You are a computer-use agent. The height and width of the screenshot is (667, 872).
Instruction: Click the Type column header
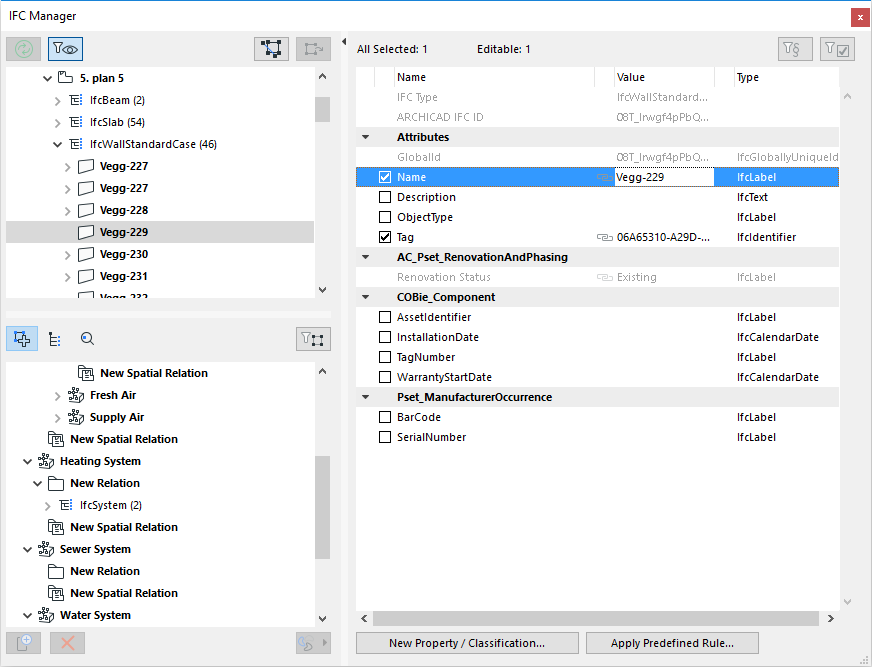pyautogui.click(x=786, y=77)
